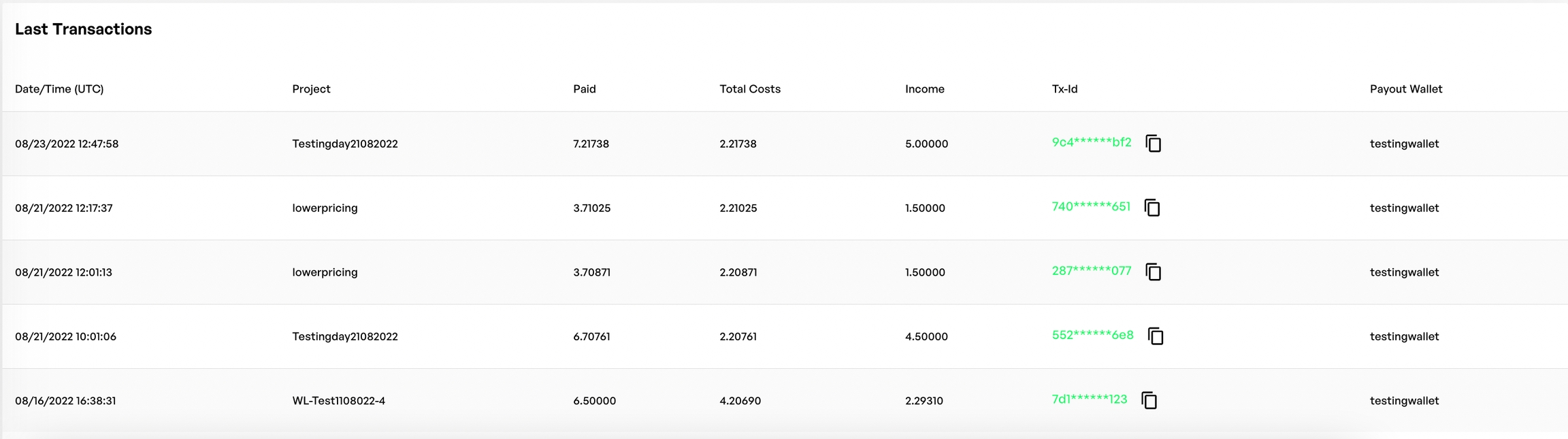Copy the 287******077 transaction ID

[1154, 272]
